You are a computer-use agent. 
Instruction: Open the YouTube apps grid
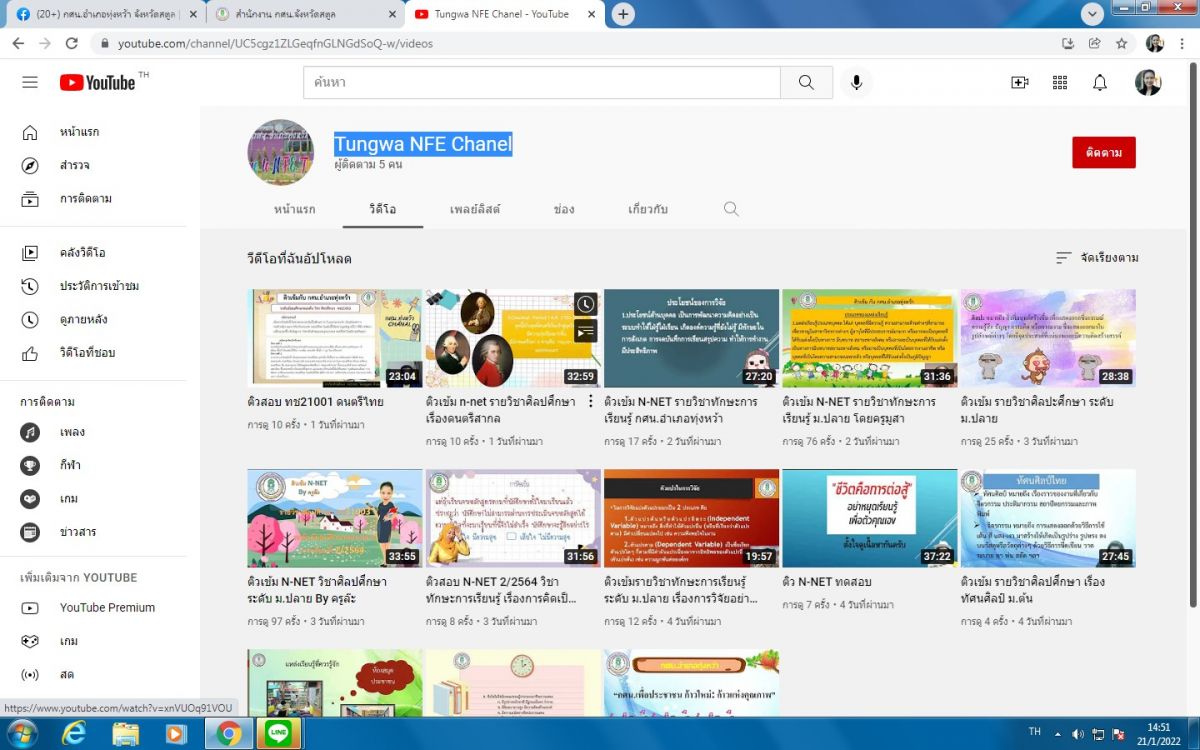pyautogui.click(x=1060, y=82)
